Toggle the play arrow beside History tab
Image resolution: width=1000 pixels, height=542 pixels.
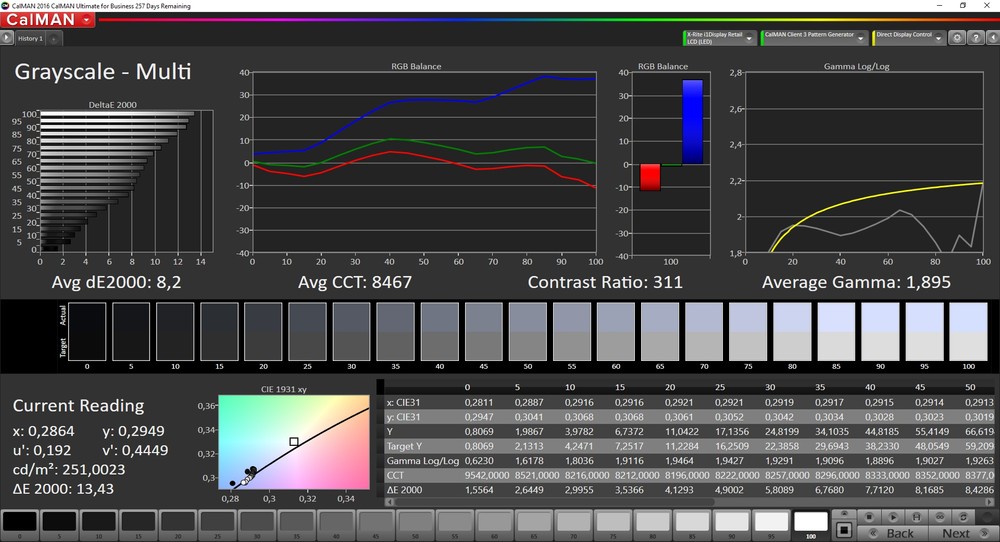click(7, 38)
